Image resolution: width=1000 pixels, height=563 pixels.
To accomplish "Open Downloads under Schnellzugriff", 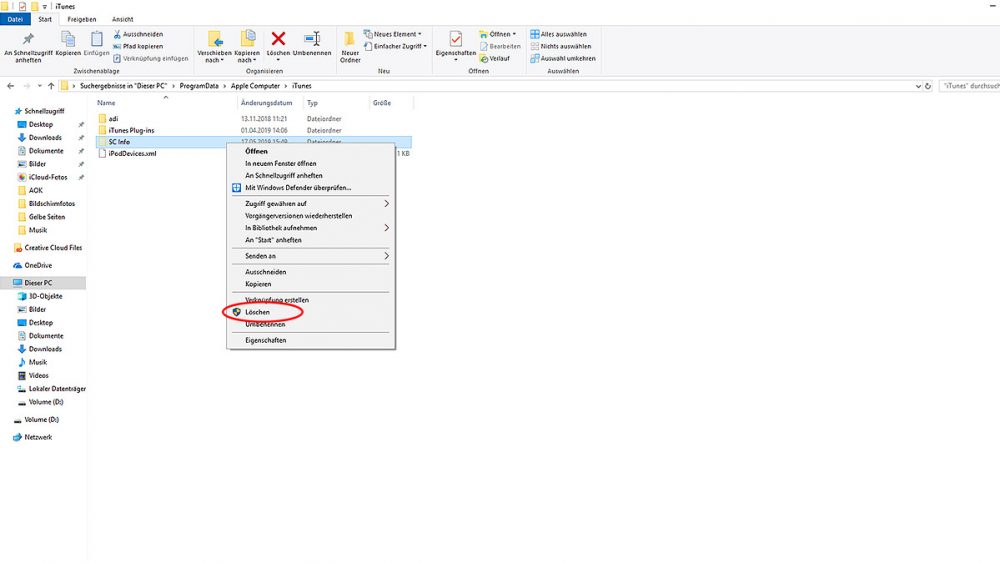I will pyautogui.click(x=45, y=138).
